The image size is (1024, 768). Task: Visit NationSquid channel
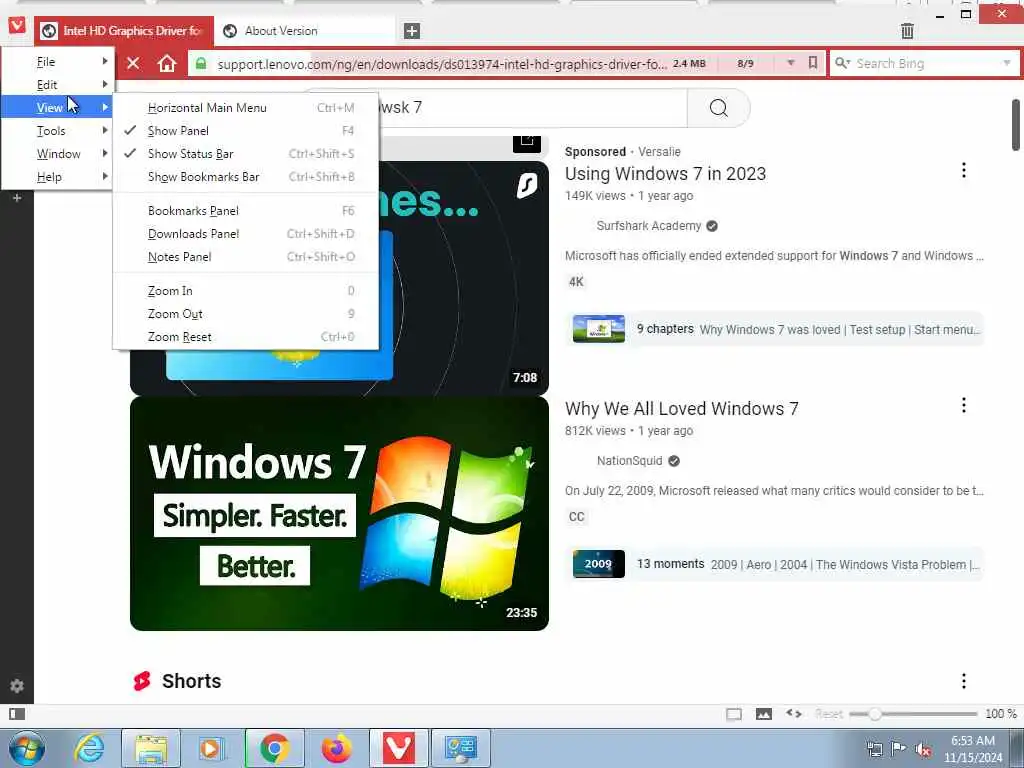630,461
